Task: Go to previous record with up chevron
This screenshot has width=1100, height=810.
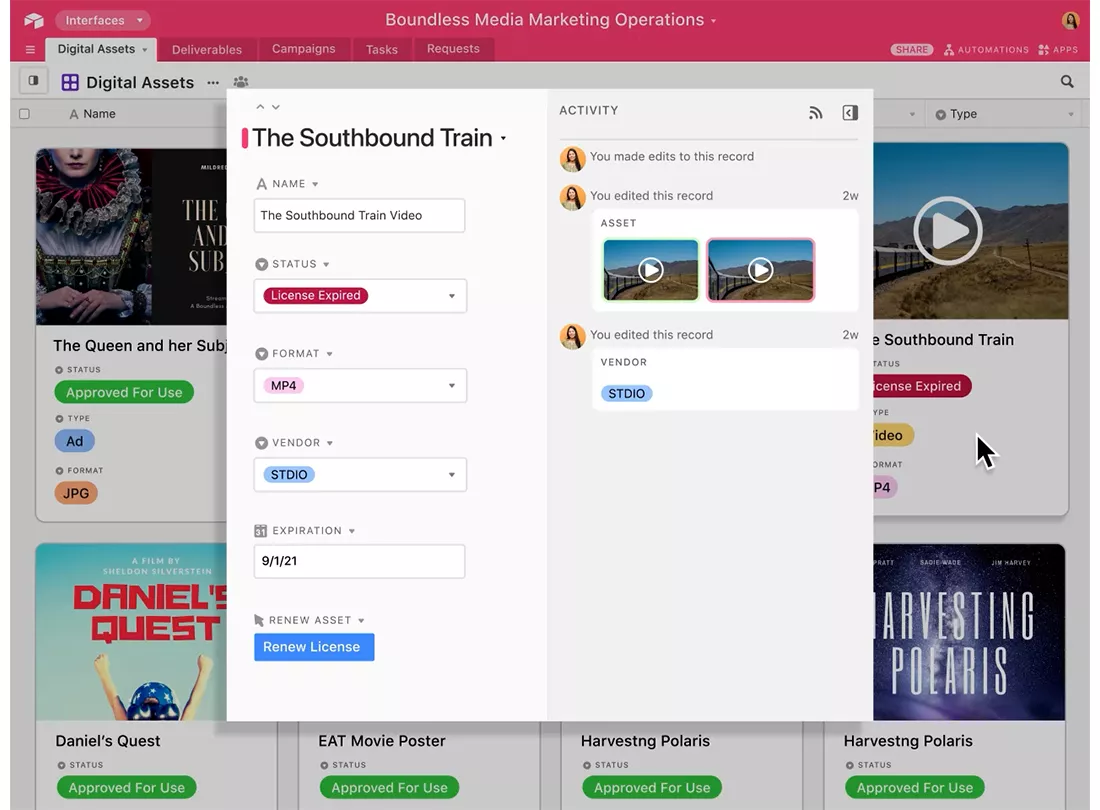Action: point(260,107)
